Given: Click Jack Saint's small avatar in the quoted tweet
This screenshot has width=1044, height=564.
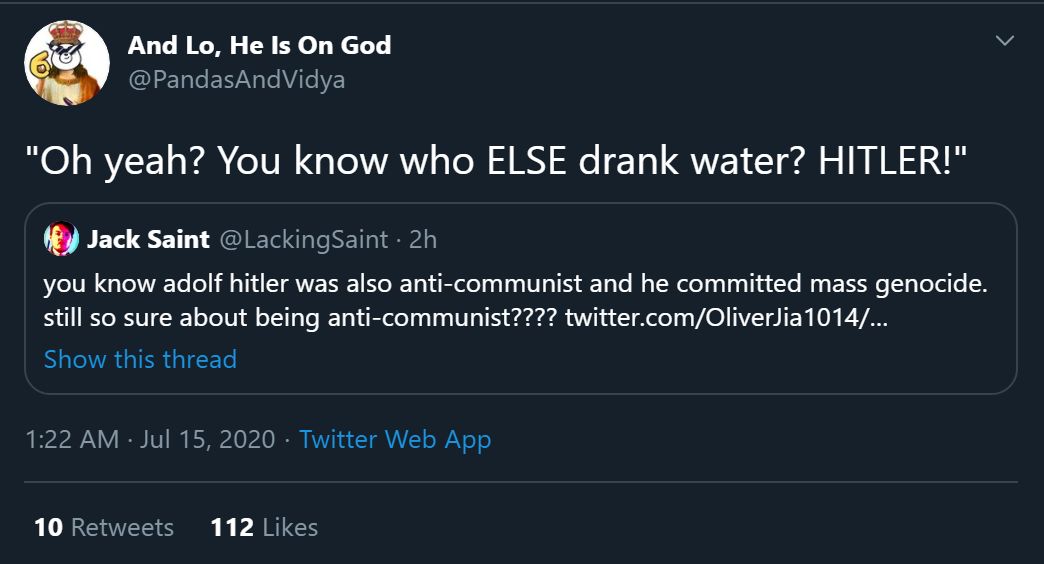Looking at the screenshot, I should [x=61, y=239].
